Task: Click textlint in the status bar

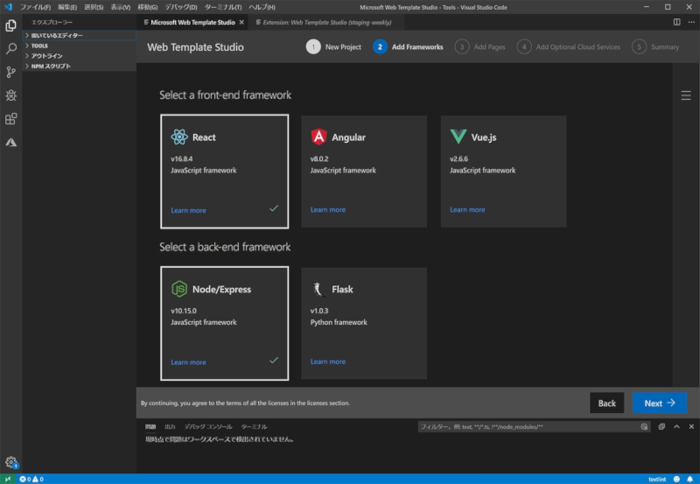Action: coord(657,479)
